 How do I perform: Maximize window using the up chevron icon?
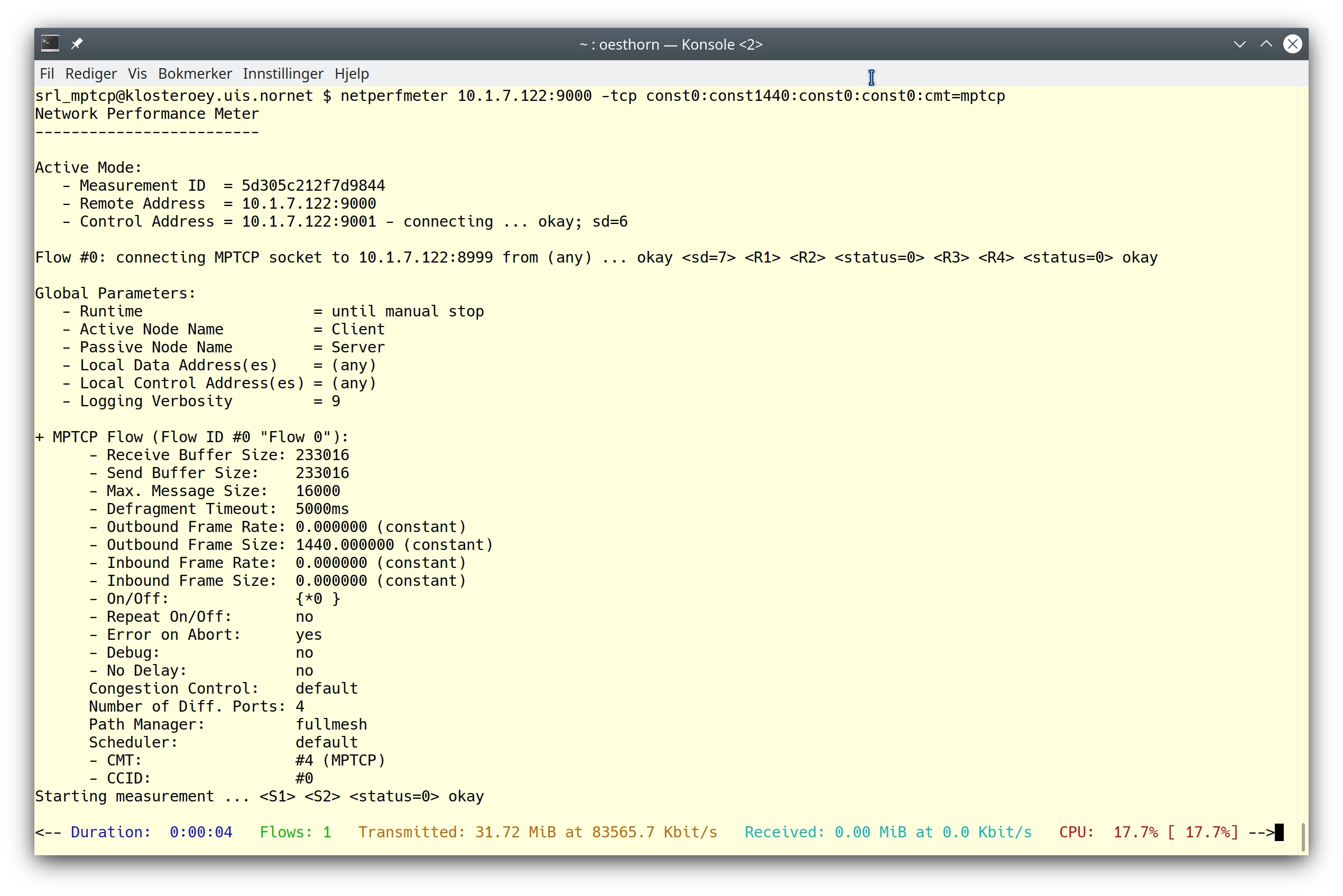click(x=1266, y=44)
